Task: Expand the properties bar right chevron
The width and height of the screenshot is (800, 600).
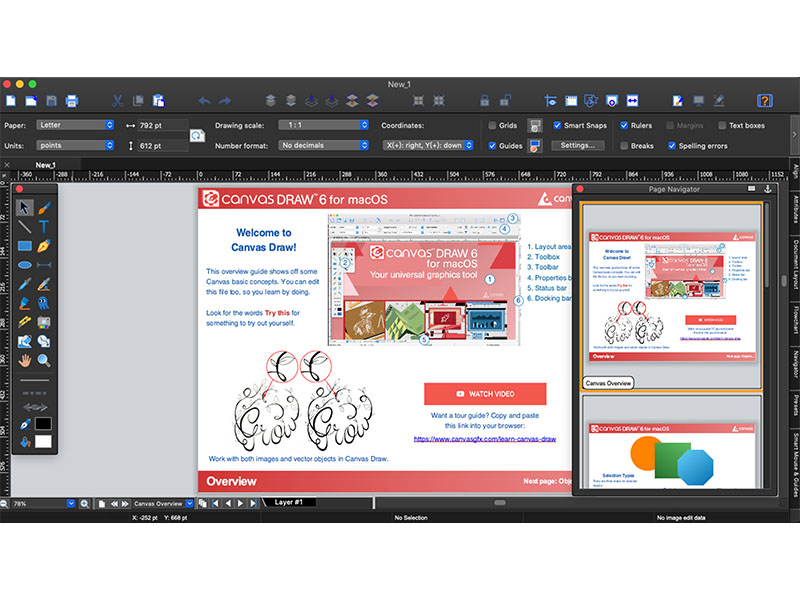Action: click(794, 135)
